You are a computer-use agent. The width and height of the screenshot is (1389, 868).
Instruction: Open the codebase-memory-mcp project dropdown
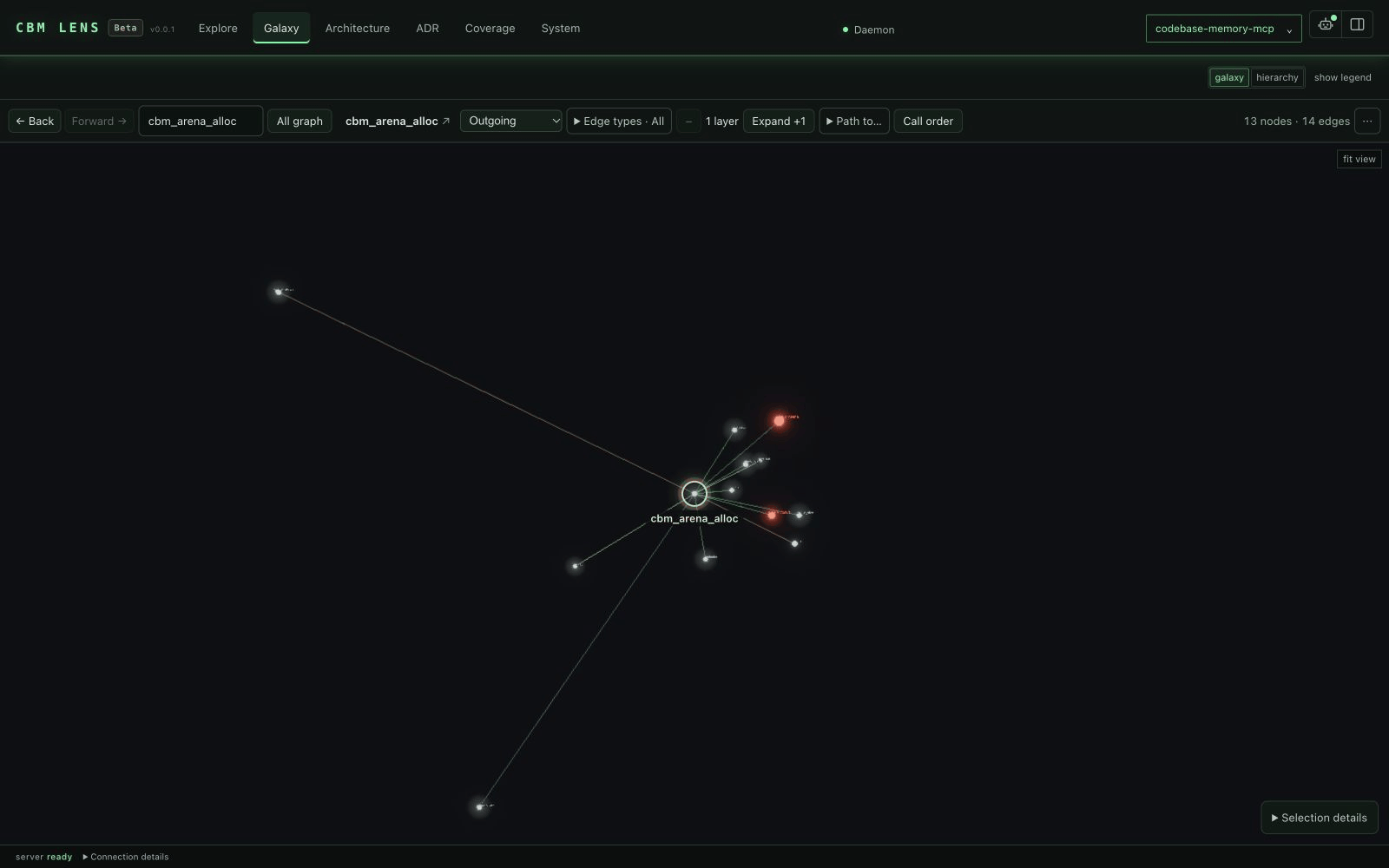coord(1223,29)
